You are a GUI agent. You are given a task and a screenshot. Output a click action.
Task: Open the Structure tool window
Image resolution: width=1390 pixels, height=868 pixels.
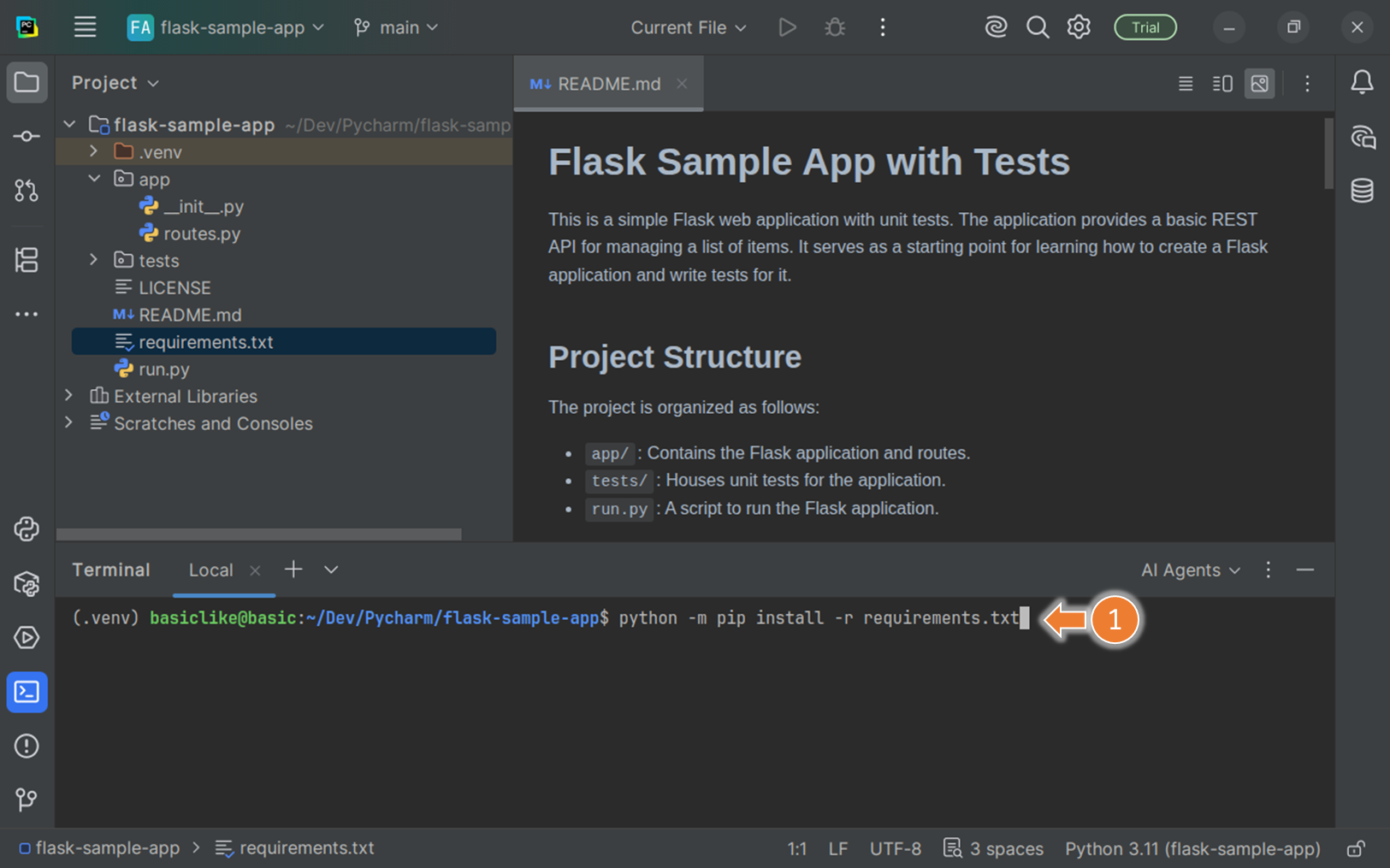[27, 260]
